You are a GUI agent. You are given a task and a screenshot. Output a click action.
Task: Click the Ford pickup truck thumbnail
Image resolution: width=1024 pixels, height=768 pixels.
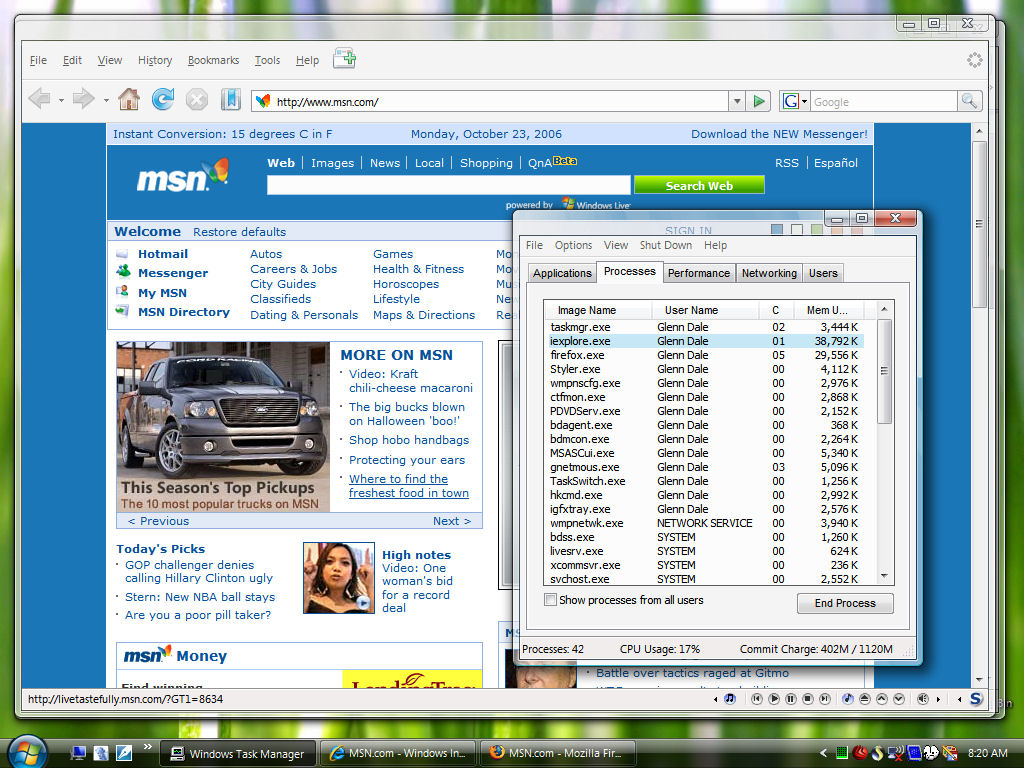point(223,426)
